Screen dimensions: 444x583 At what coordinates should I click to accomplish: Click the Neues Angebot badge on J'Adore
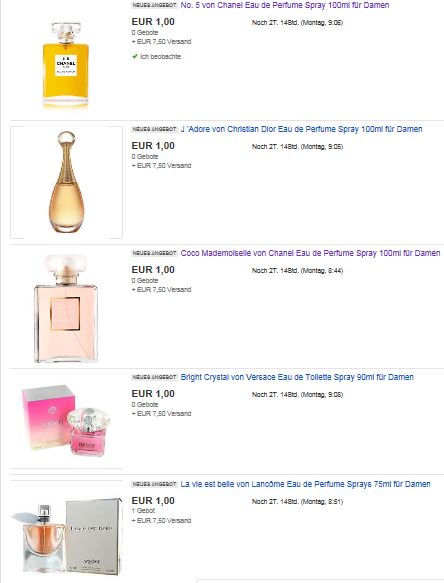pyautogui.click(x=154, y=129)
